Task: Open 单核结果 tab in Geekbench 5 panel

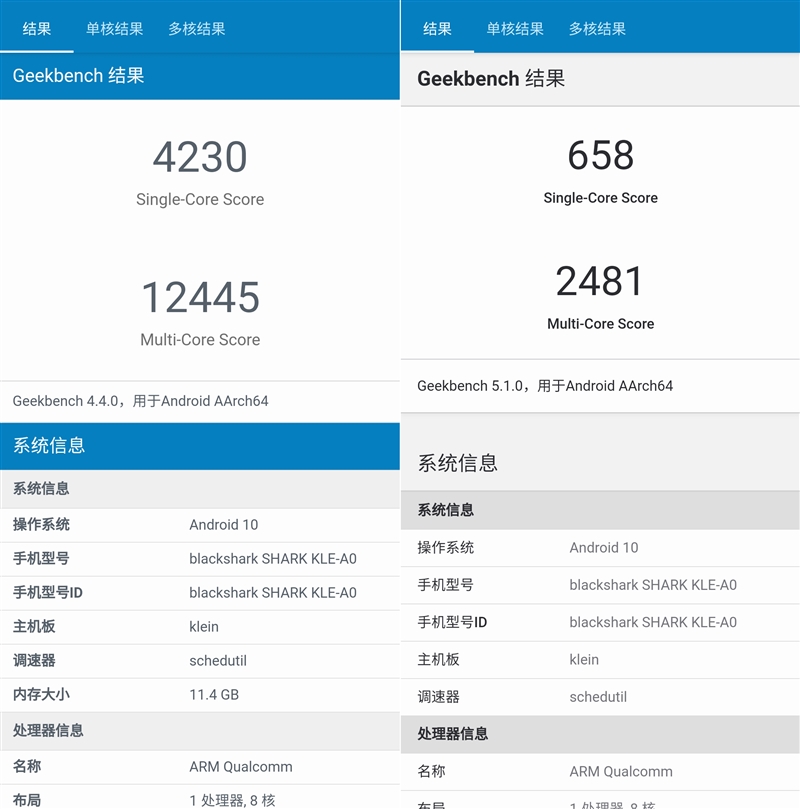Action: pyautogui.click(x=515, y=29)
